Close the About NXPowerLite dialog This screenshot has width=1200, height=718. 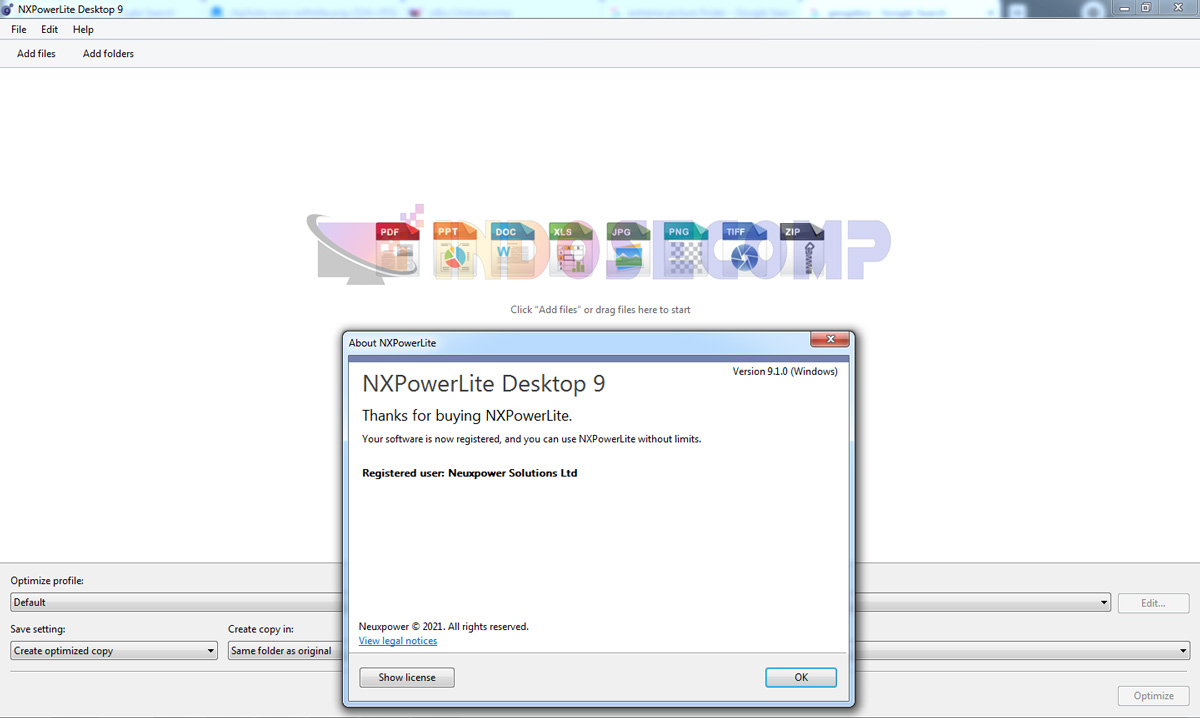point(830,341)
